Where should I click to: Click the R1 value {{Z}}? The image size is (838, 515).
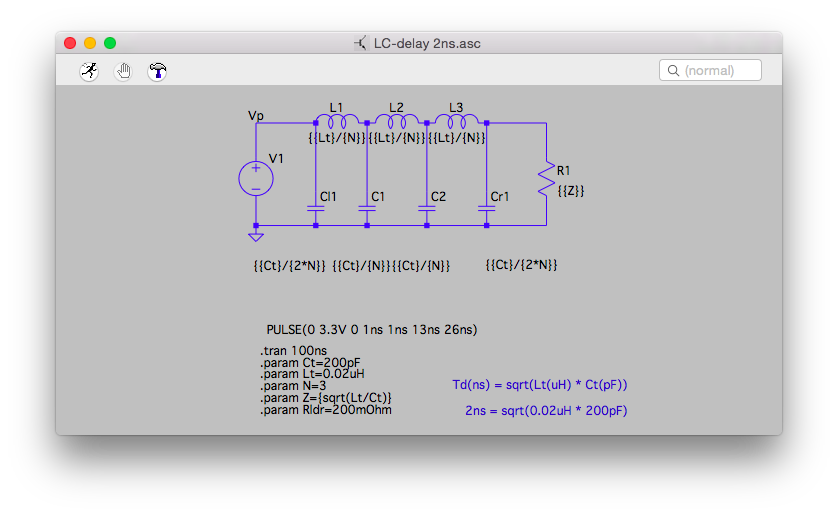coord(571,191)
